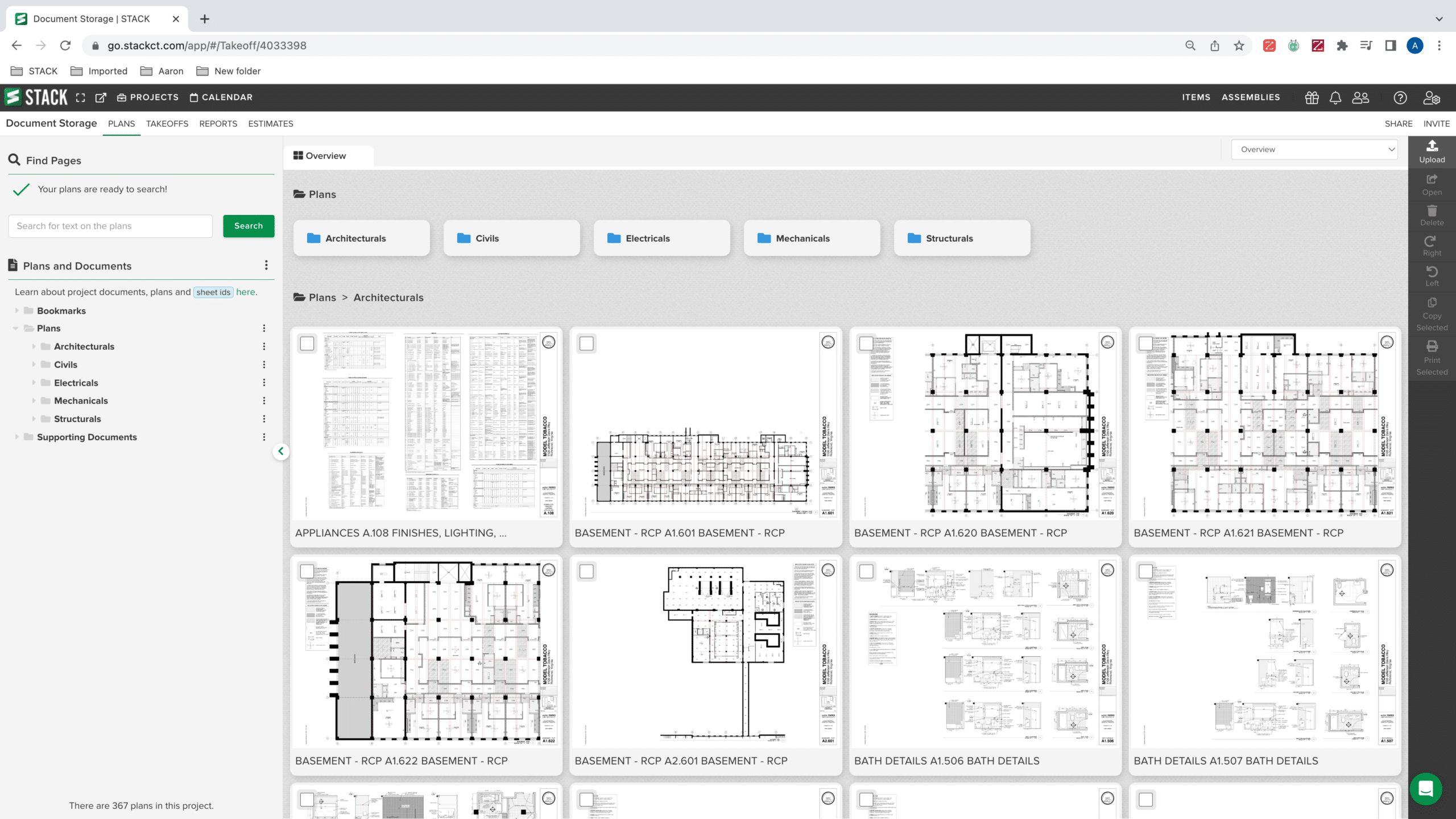Click the Right panel icon
The image size is (1456, 819).
(1432, 247)
